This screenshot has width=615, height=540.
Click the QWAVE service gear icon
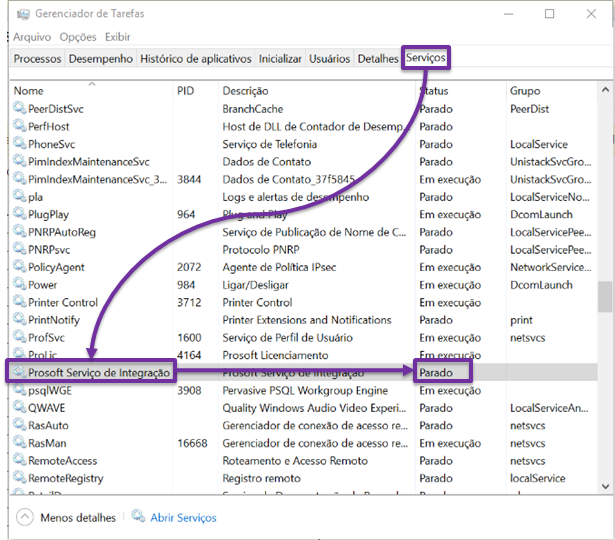(x=19, y=407)
